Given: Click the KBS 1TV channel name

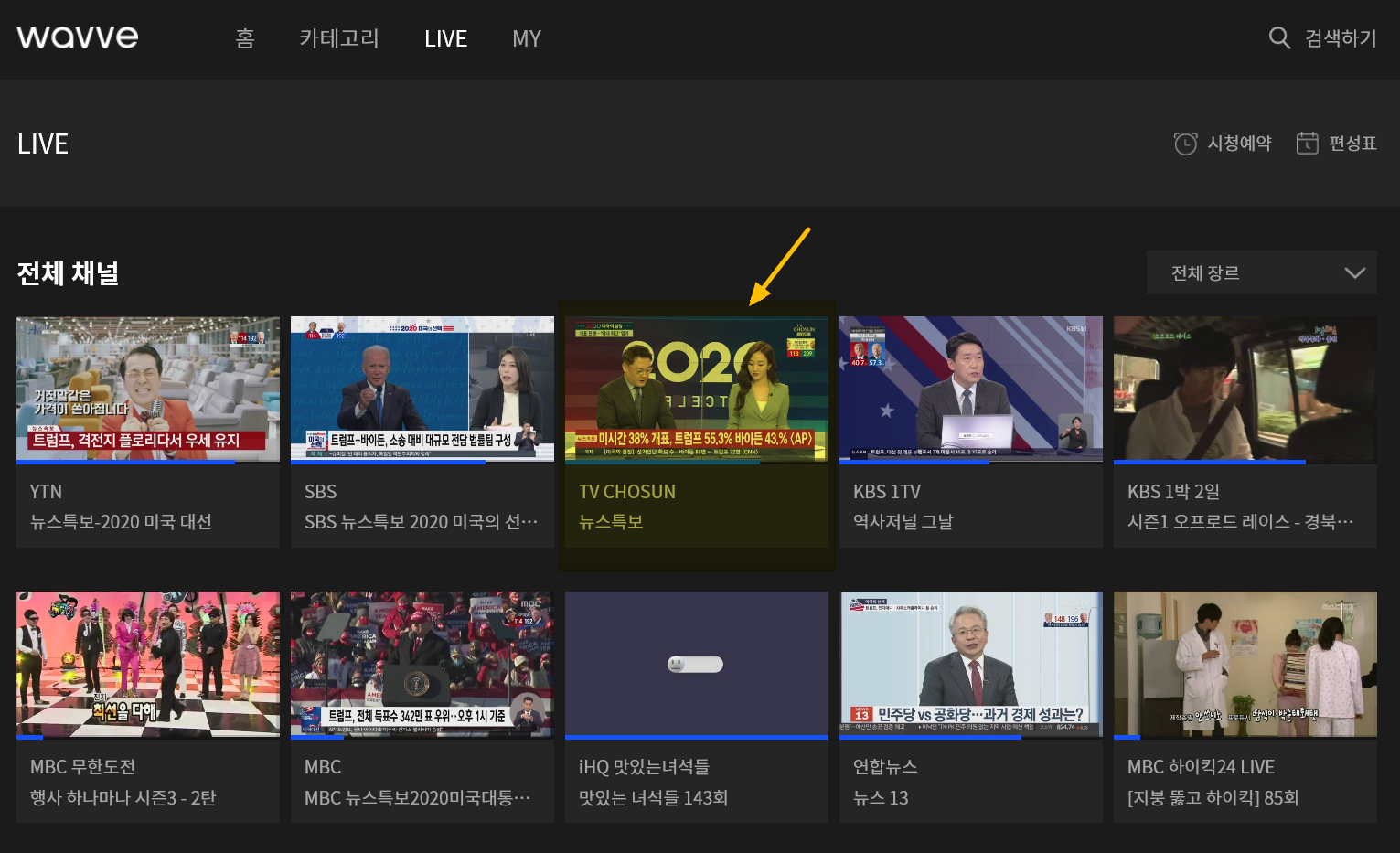Looking at the screenshot, I should coord(887,492).
